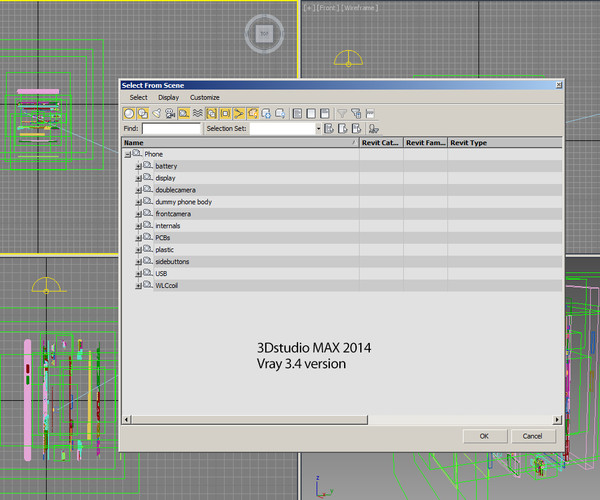Click the Select Invert toolbar icon
This screenshot has width=600, height=500.
point(325,113)
